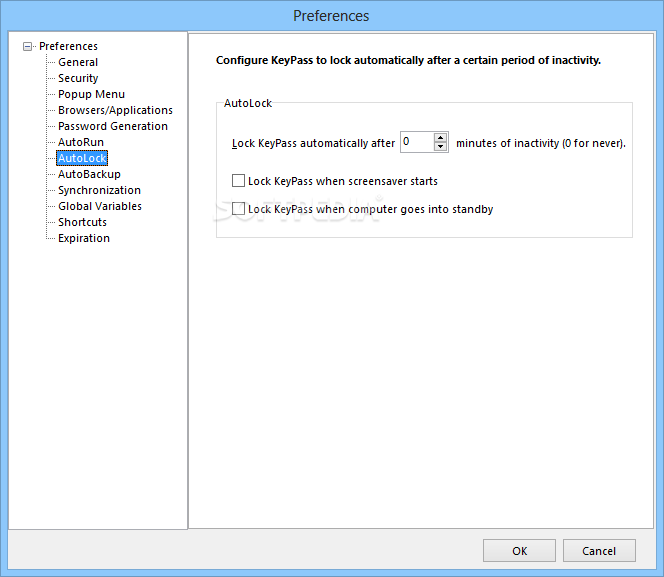The width and height of the screenshot is (664, 577).
Task: Decrease the inactivity minutes with down arrow
Action: [440, 146]
